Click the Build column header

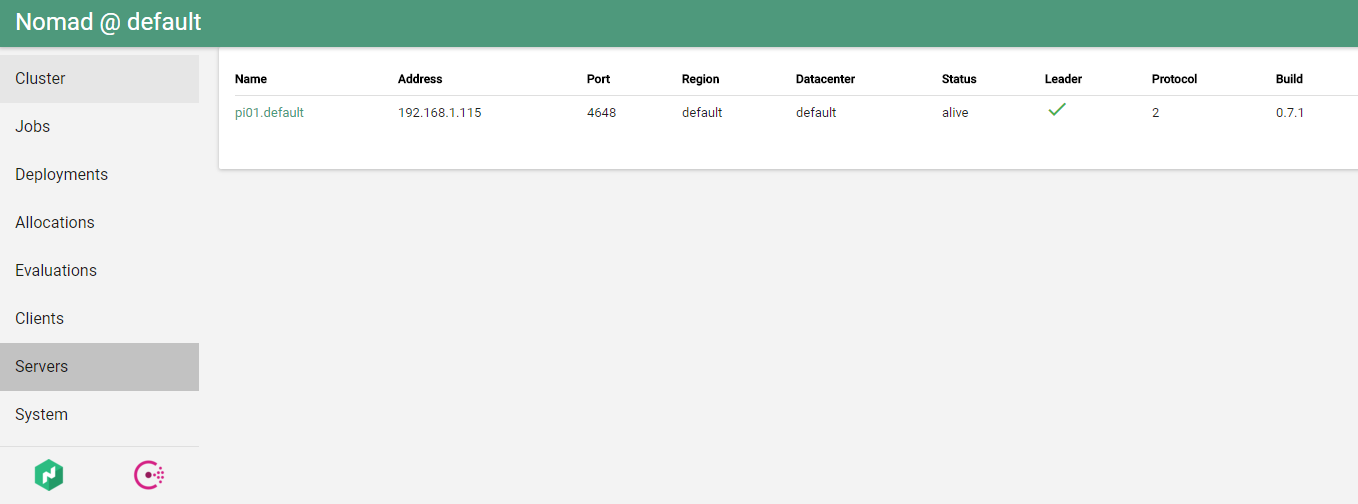[1289, 79]
